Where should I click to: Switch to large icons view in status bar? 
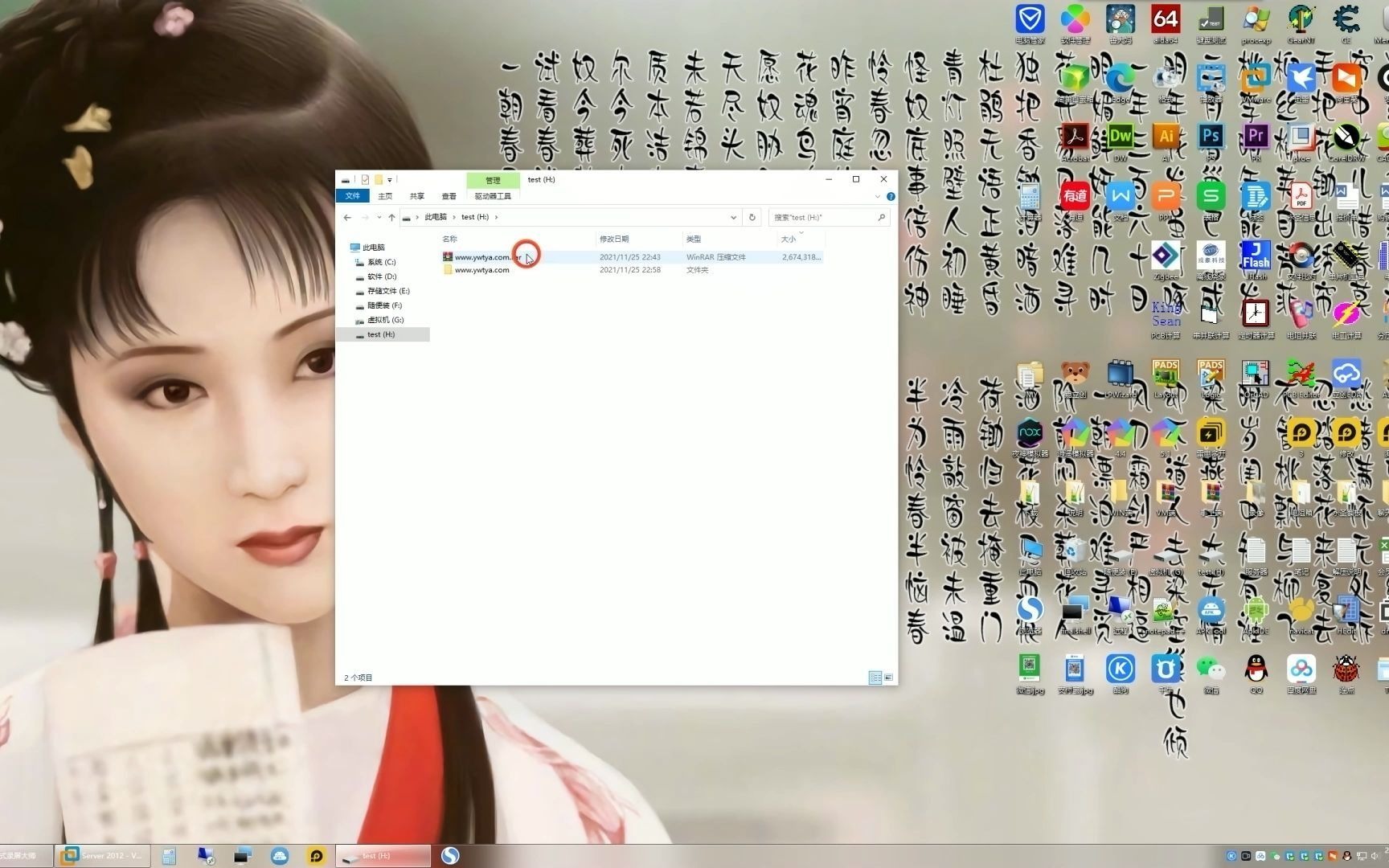[889, 678]
